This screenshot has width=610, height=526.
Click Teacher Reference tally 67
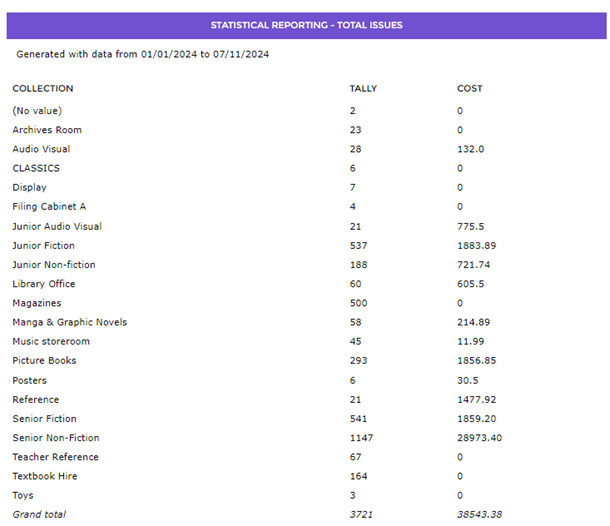356,457
